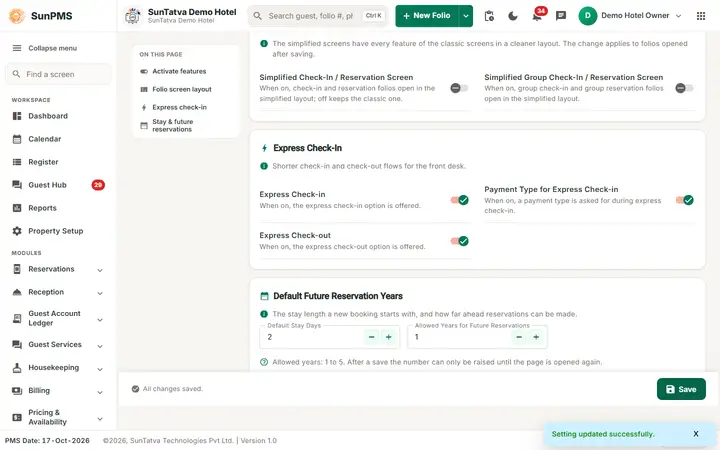Toggle dark mode moon icon
The width and height of the screenshot is (720, 450).
(513, 16)
